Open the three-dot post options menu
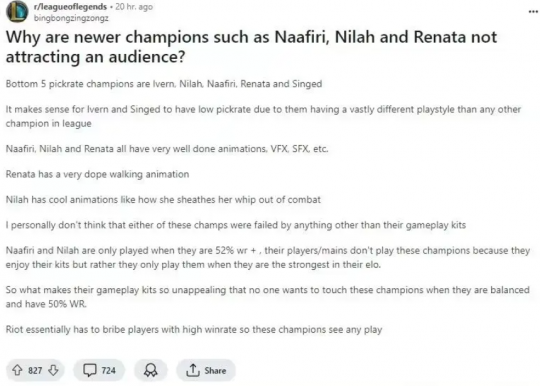 (x=533, y=11)
